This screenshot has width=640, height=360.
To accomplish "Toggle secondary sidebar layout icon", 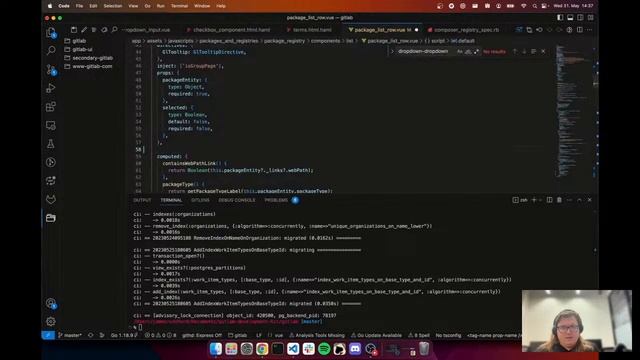I will coord(580,18).
